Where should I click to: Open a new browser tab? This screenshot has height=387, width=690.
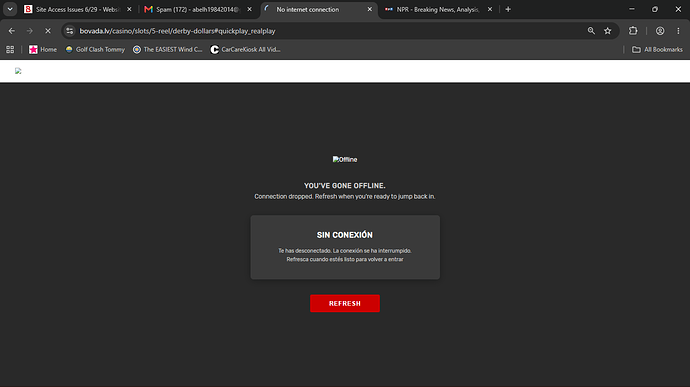(x=508, y=9)
